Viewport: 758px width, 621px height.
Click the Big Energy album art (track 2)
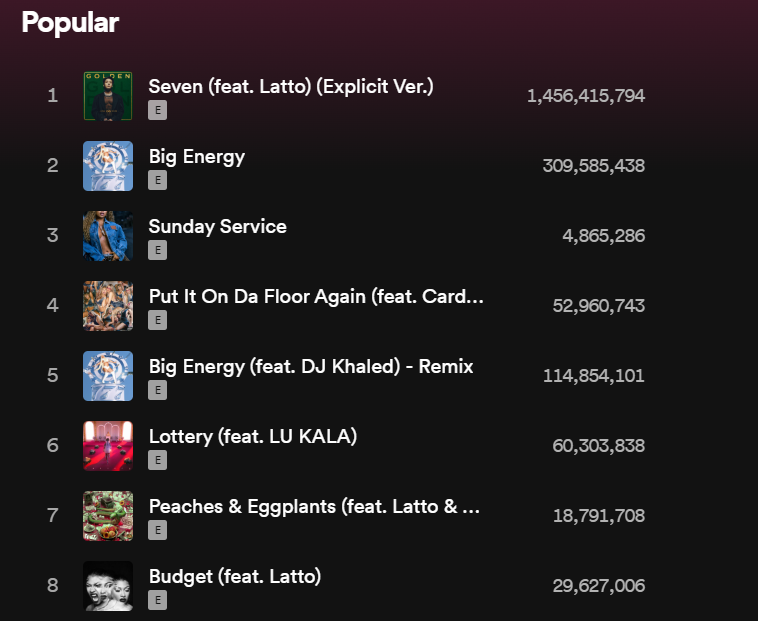pos(108,166)
